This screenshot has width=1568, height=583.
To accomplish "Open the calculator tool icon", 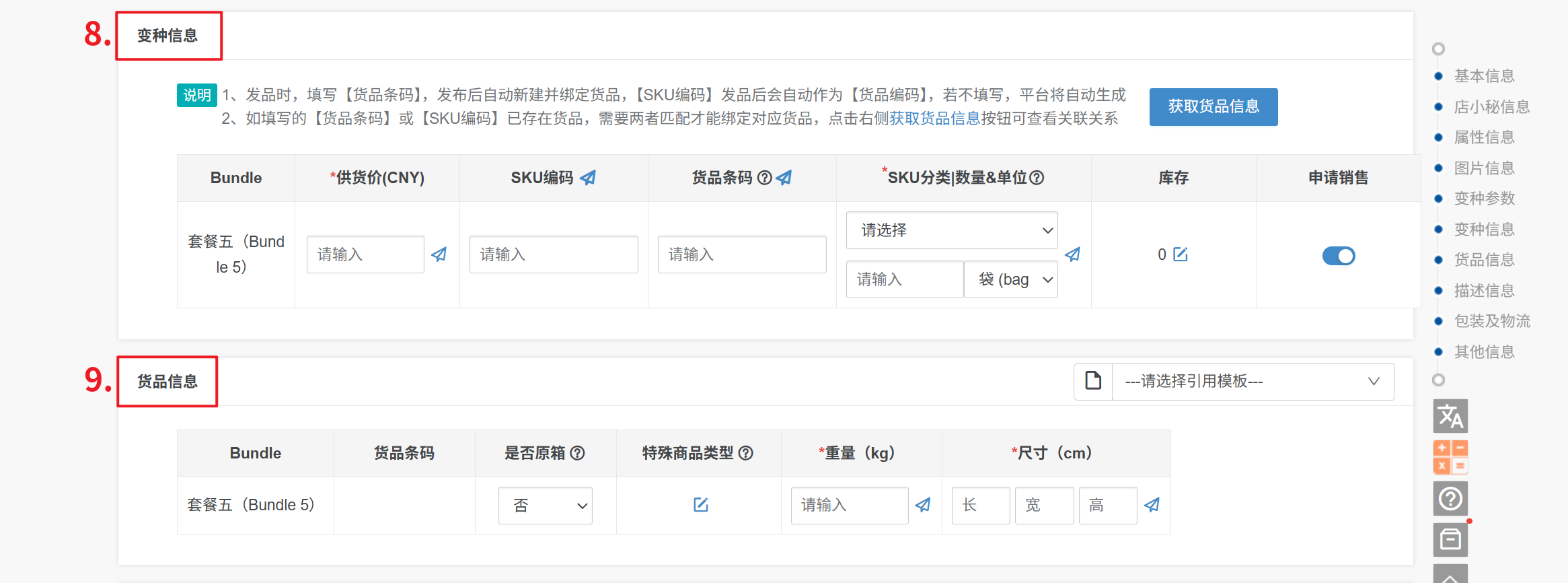I will click(1450, 458).
